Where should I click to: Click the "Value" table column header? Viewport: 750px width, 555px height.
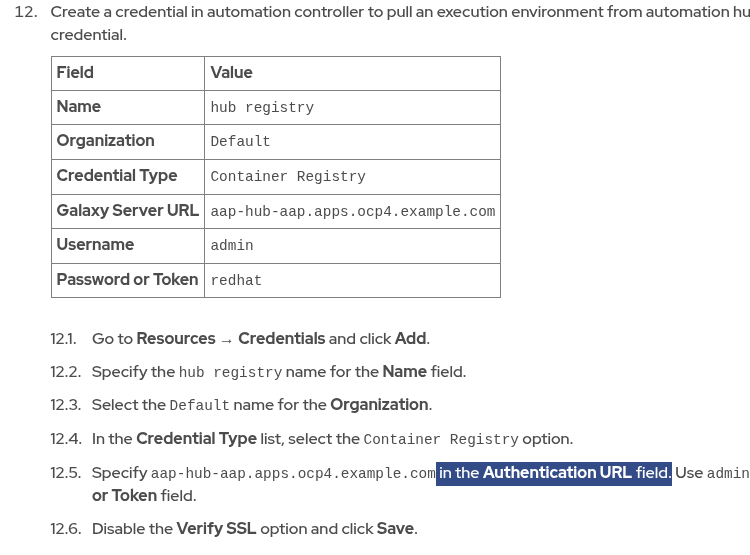(231, 73)
